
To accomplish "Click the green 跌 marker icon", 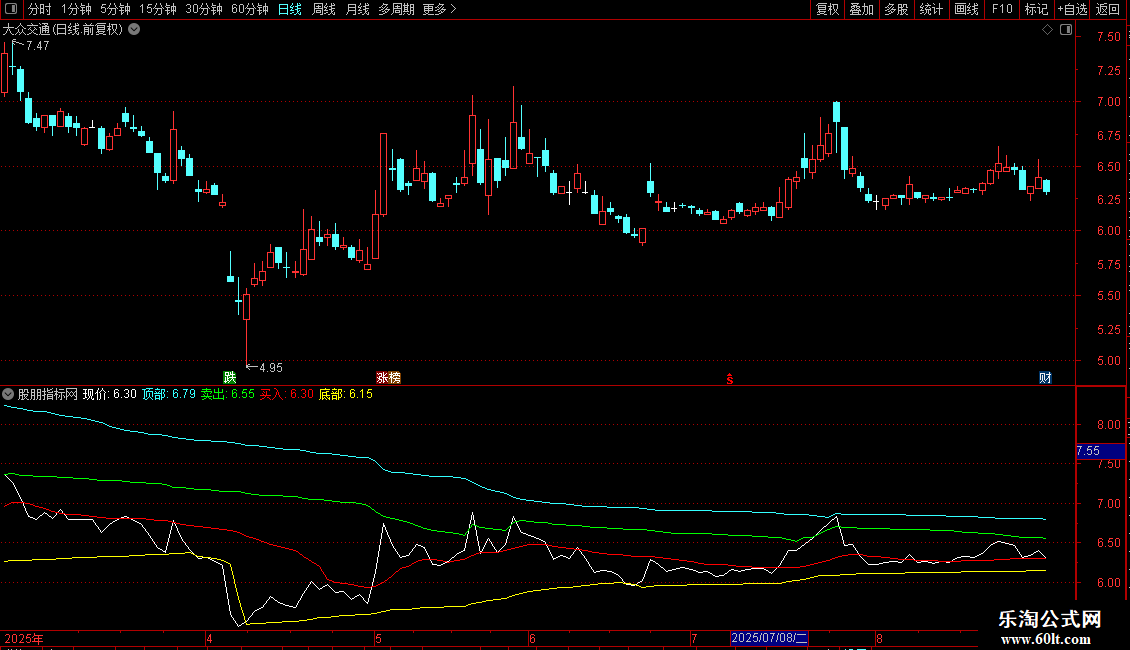I will click(230, 378).
